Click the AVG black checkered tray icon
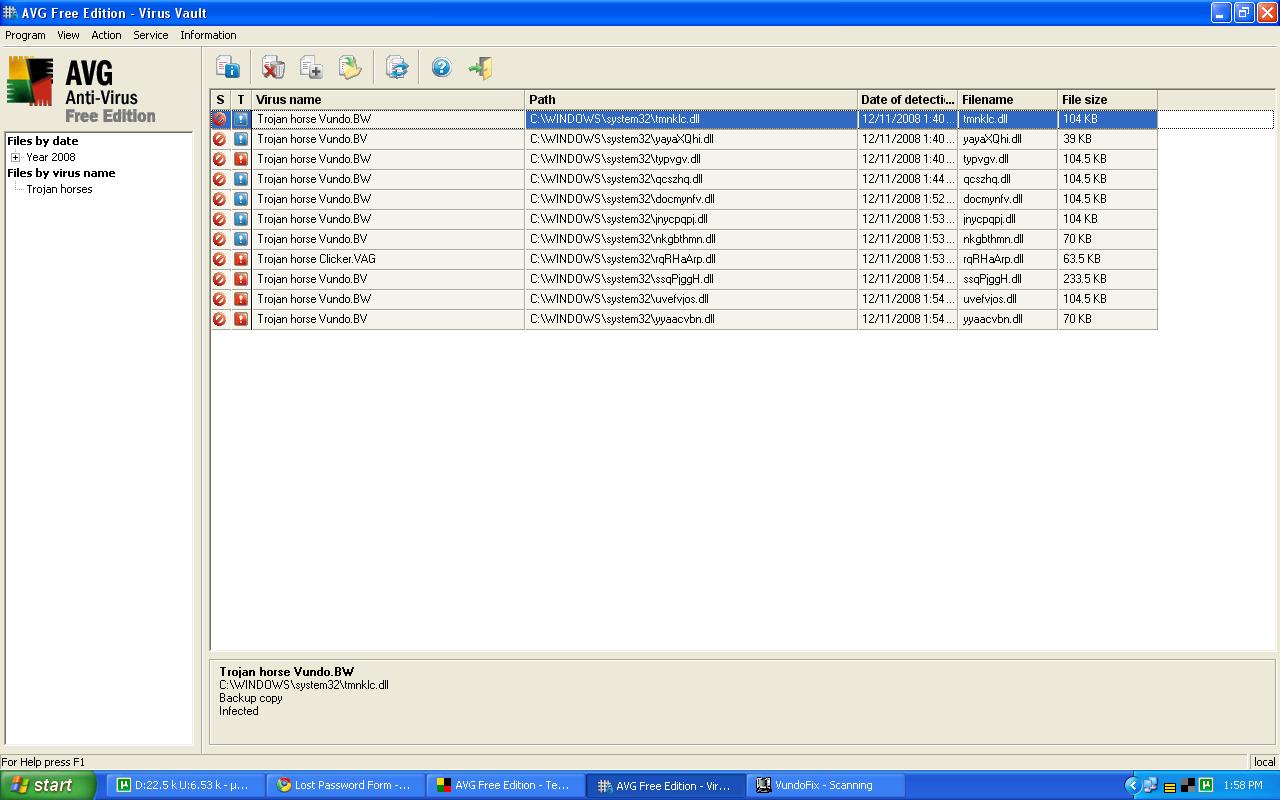The image size is (1280, 800). [1187, 785]
